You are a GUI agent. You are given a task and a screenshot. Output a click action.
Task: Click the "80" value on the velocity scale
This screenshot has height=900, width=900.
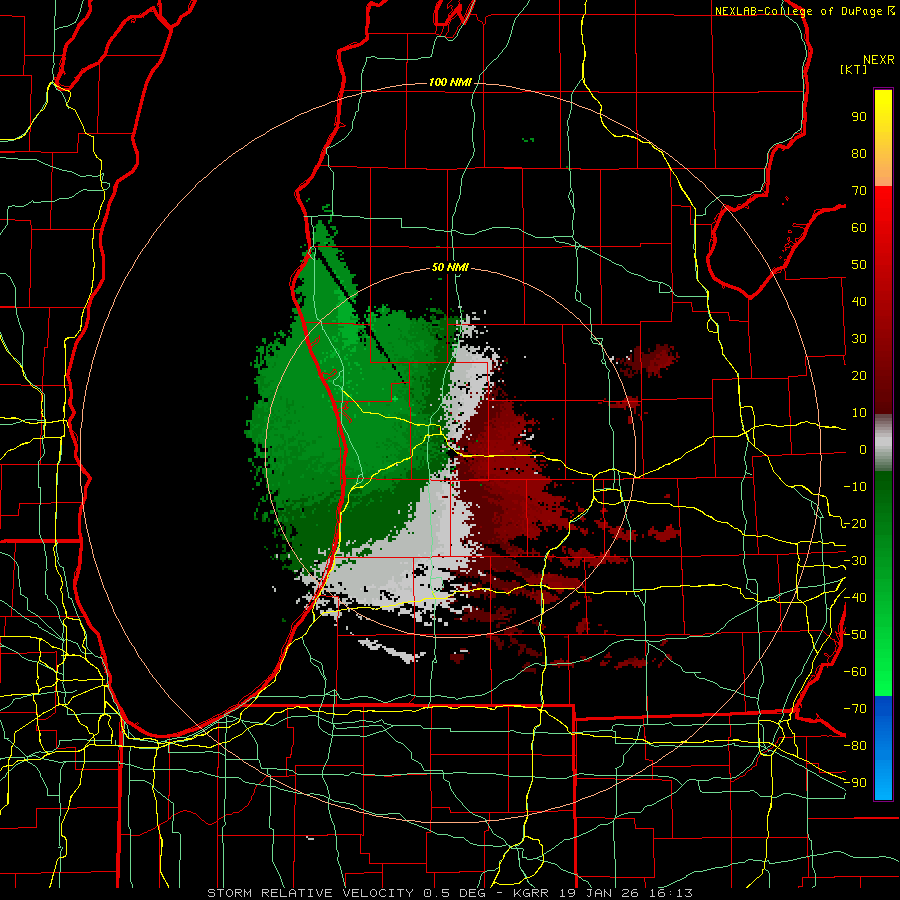click(859, 154)
